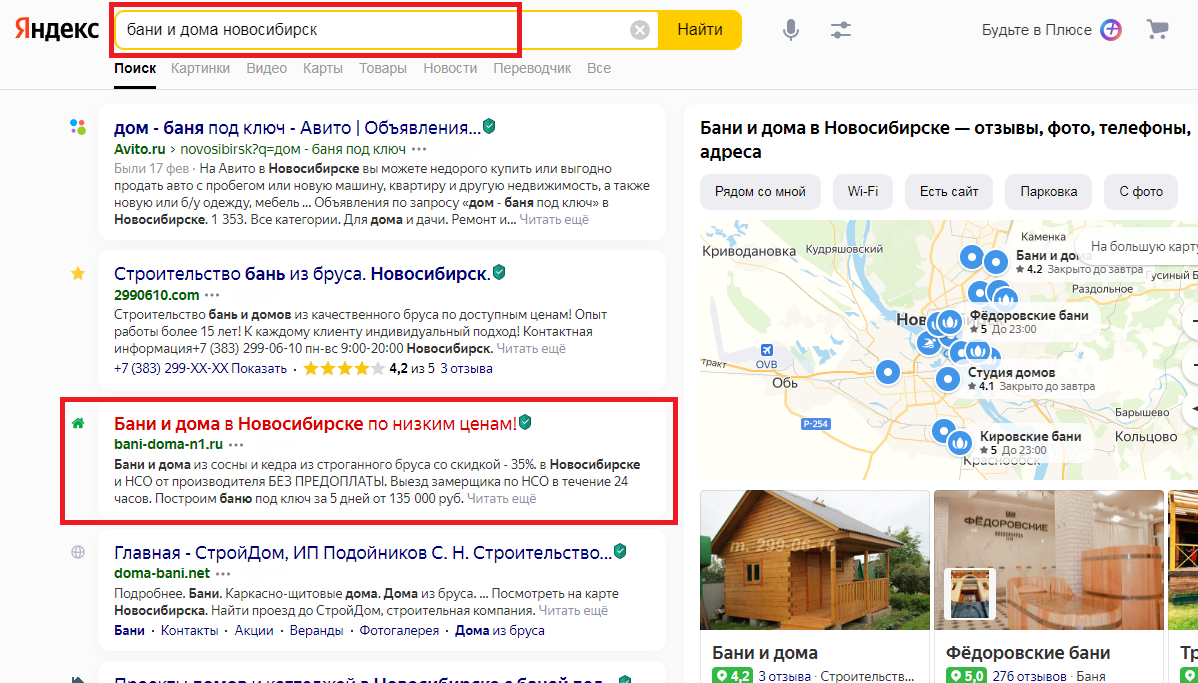Open Строительство бань из бруса result title
The height and width of the screenshot is (683, 1198).
coord(302,274)
